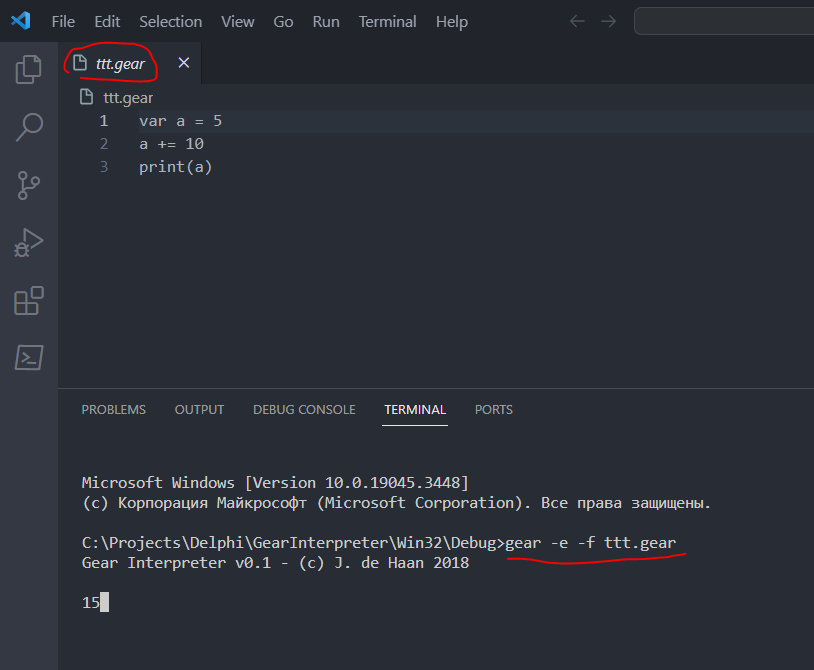This screenshot has height=670, width=814.
Task: Switch to the OUTPUT panel tab
Action: pyautogui.click(x=199, y=410)
